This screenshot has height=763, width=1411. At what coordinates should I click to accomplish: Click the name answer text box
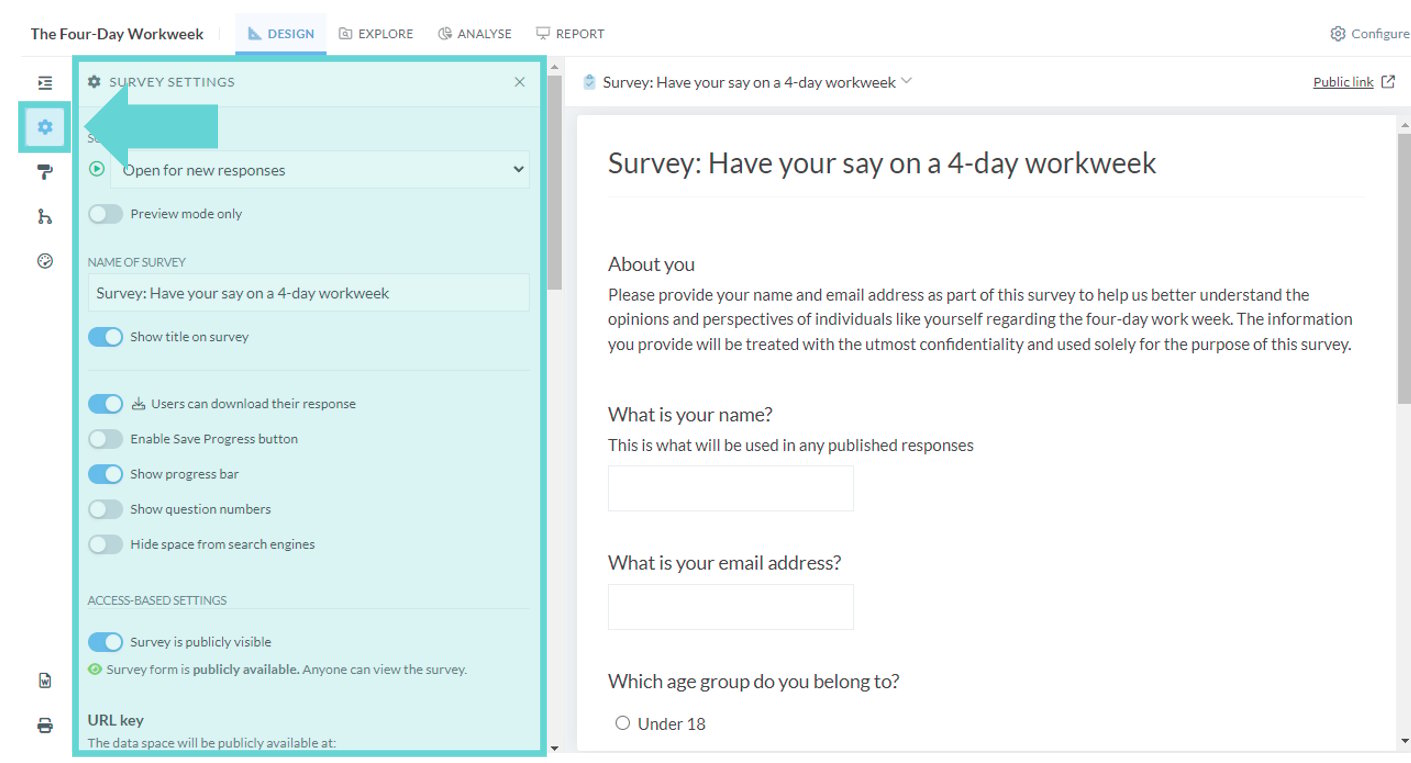(731, 488)
